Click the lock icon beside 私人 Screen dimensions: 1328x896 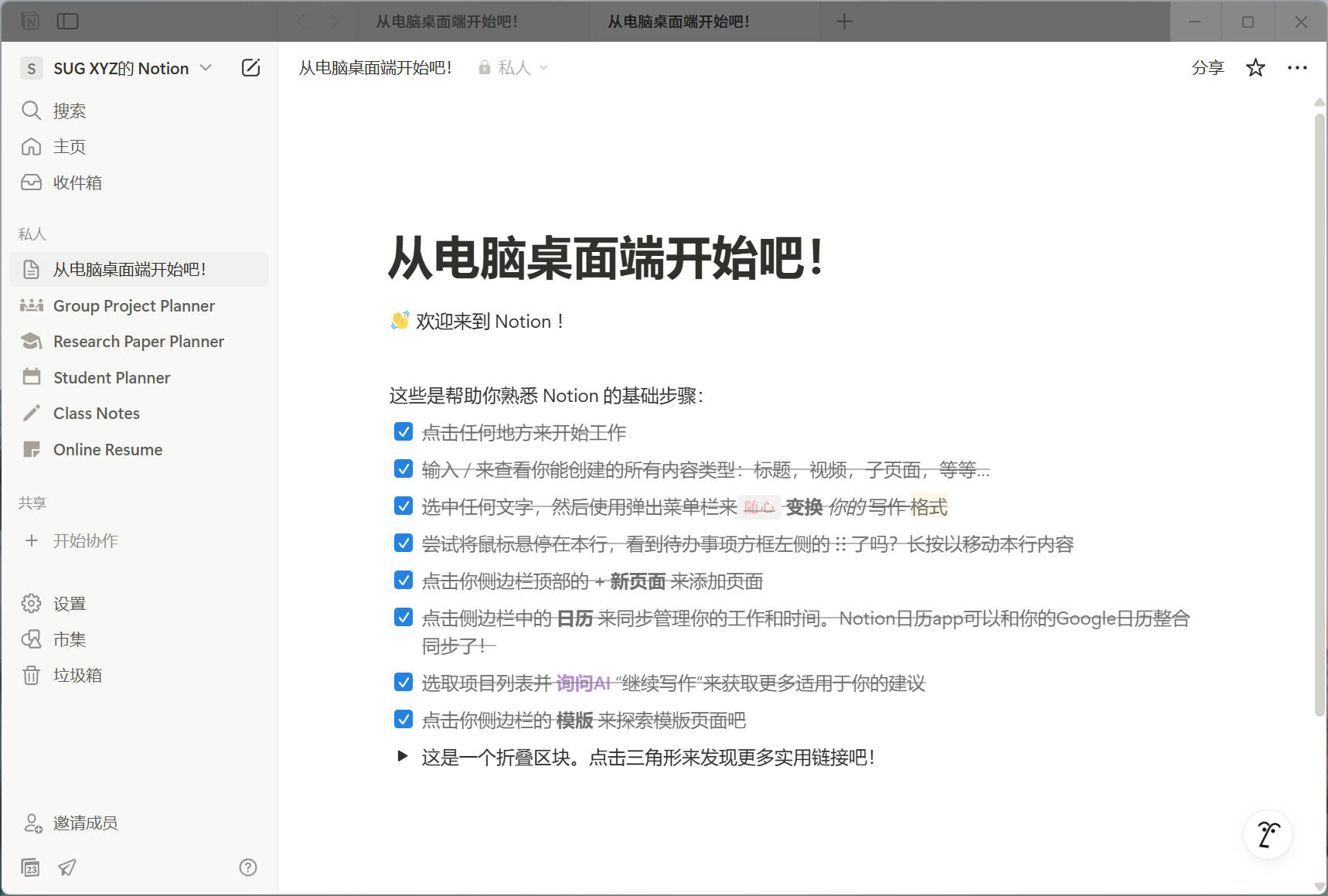(x=485, y=68)
